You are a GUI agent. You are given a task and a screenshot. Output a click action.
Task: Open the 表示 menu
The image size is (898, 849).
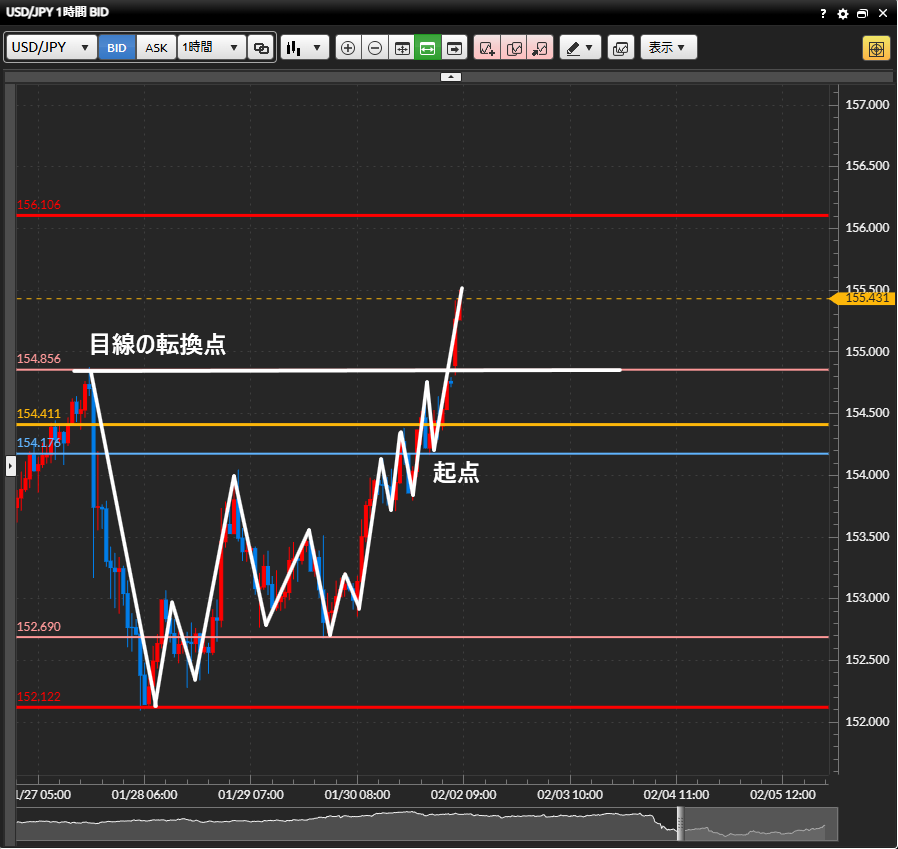tap(668, 48)
